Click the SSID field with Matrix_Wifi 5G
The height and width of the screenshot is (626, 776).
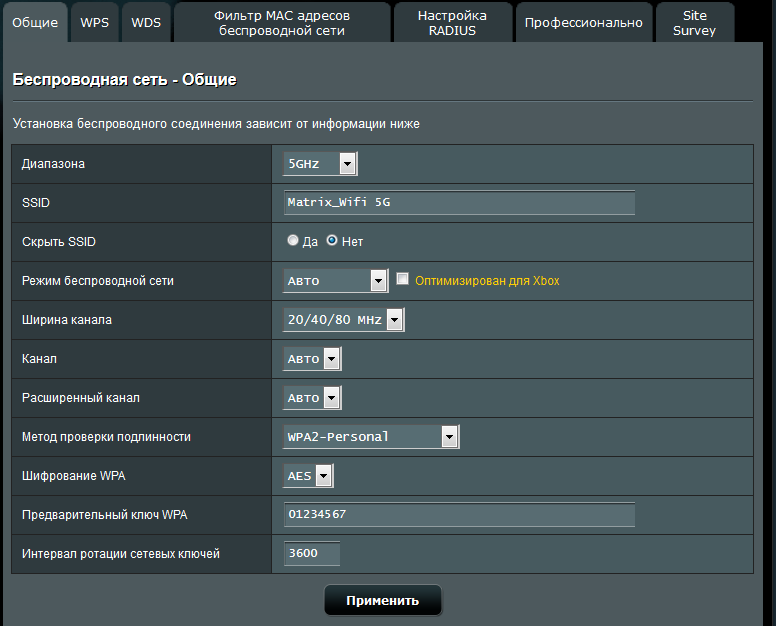point(459,203)
